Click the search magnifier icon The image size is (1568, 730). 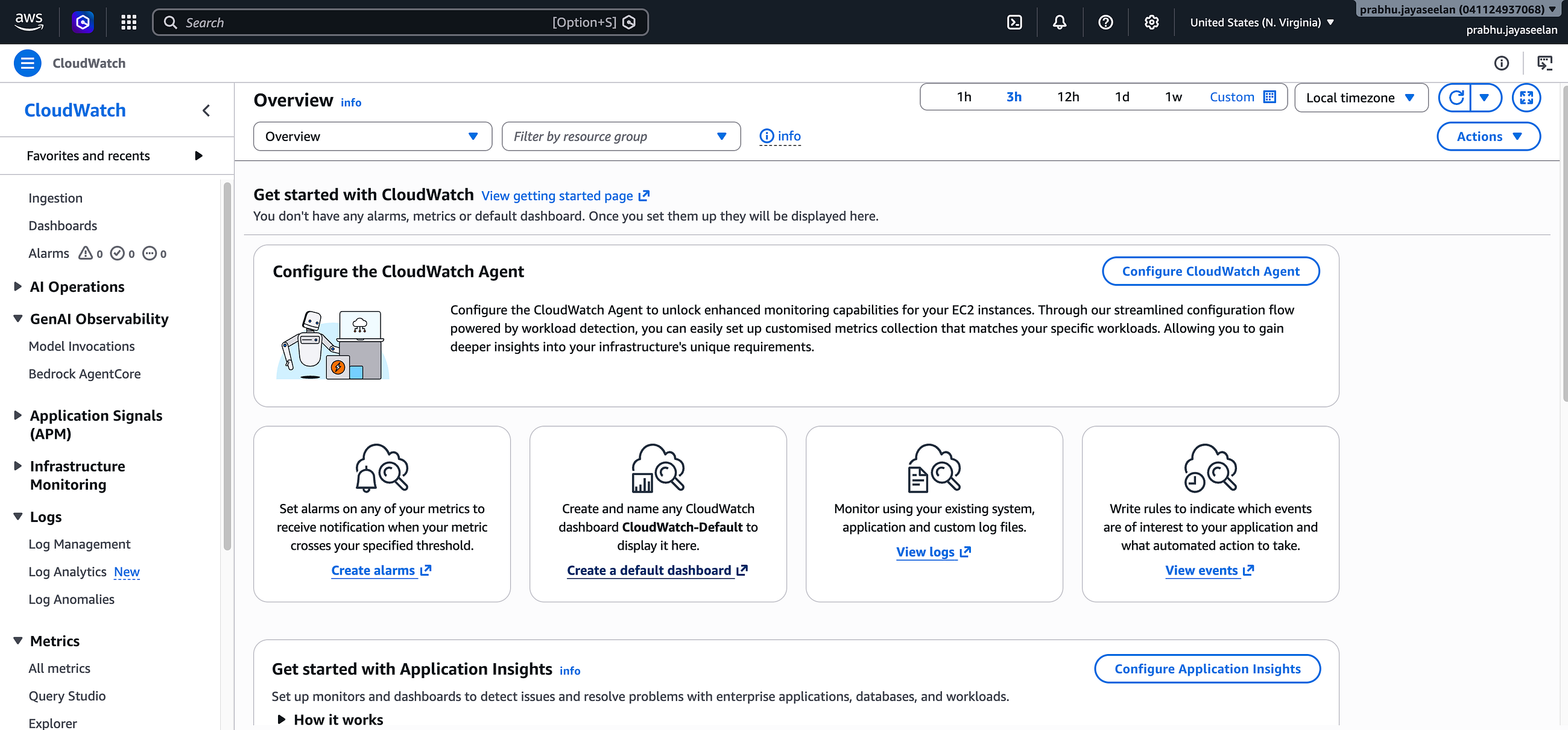[171, 22]
